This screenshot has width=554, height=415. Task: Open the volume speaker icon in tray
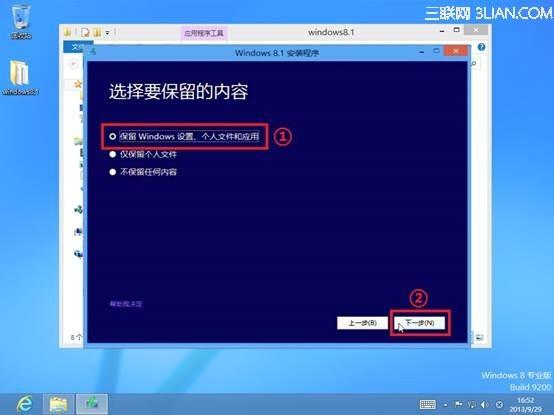[485, 404]
